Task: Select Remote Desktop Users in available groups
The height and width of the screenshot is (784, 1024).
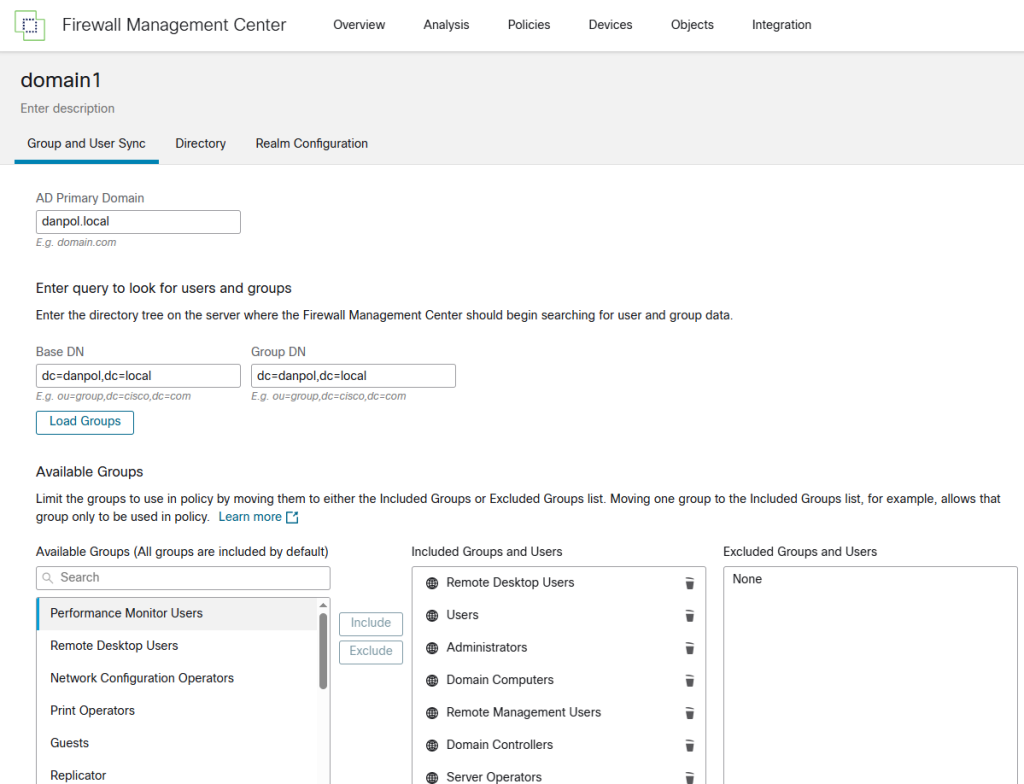Action: [178, 646]
